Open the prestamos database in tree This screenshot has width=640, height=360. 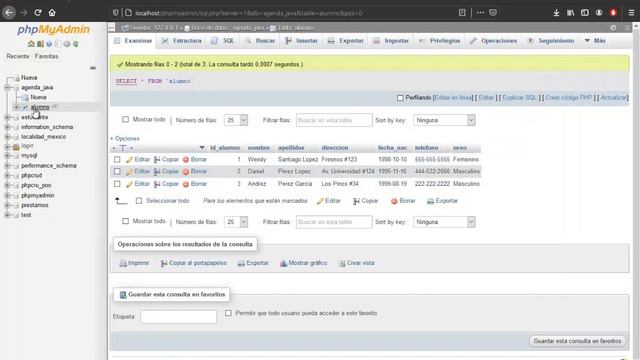click(x=35, y=205)
